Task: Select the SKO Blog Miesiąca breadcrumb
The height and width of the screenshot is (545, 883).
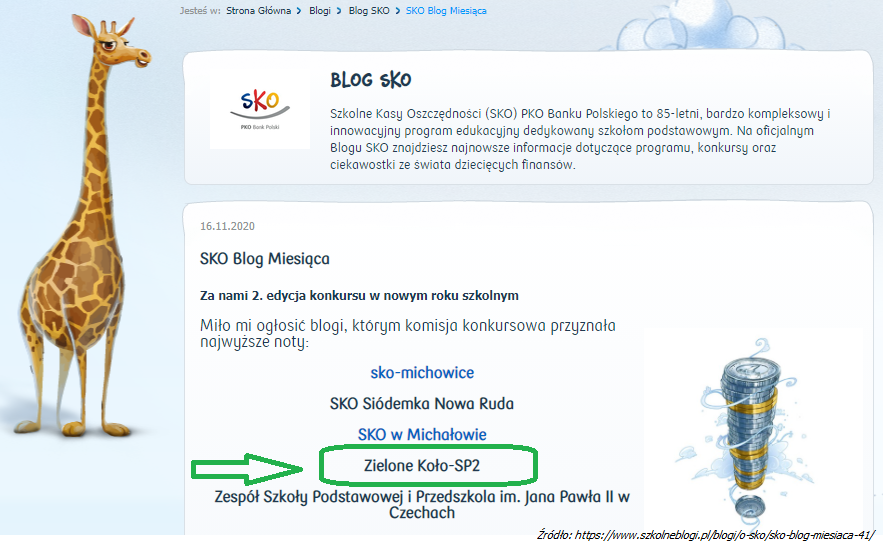Action: coord(446,11)
